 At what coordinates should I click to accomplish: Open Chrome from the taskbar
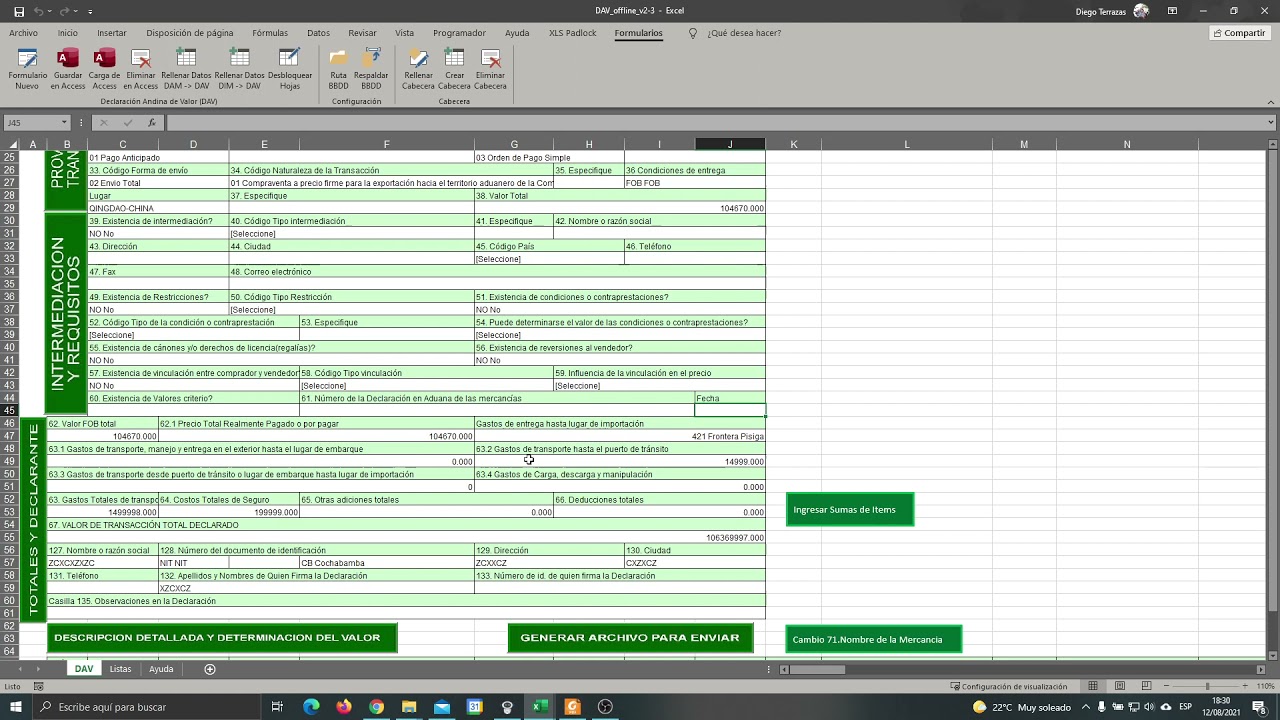click(376, 707)
